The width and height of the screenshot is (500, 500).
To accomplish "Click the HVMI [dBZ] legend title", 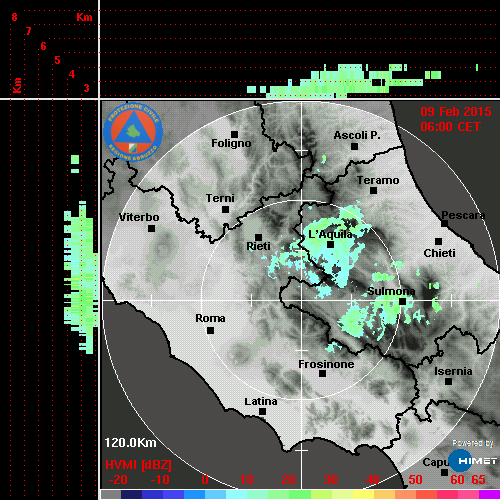I will coord(138,465).
